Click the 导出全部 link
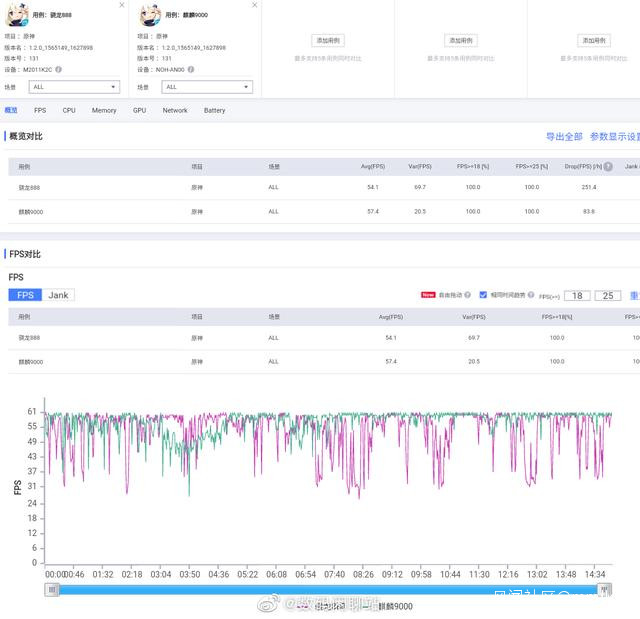The image size is (640, 619). (563, 137)
